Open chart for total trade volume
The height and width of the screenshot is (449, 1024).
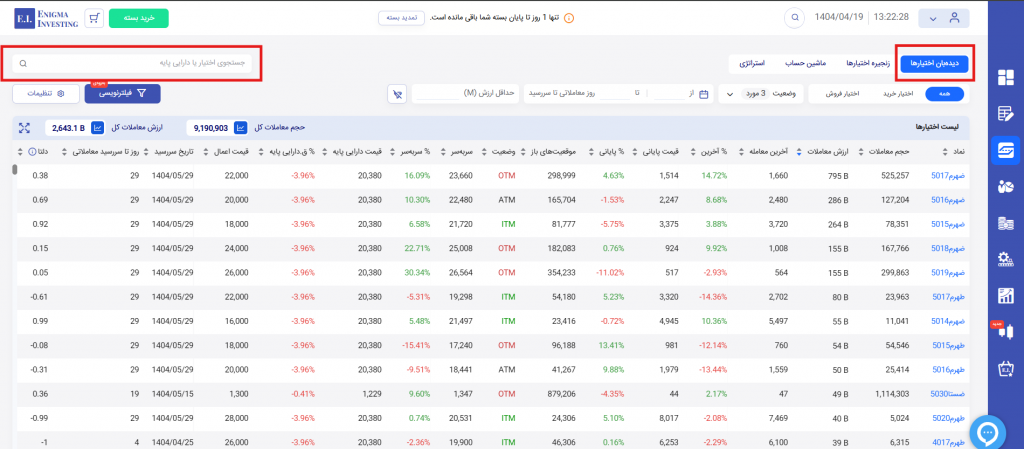(x=240, y=127)
